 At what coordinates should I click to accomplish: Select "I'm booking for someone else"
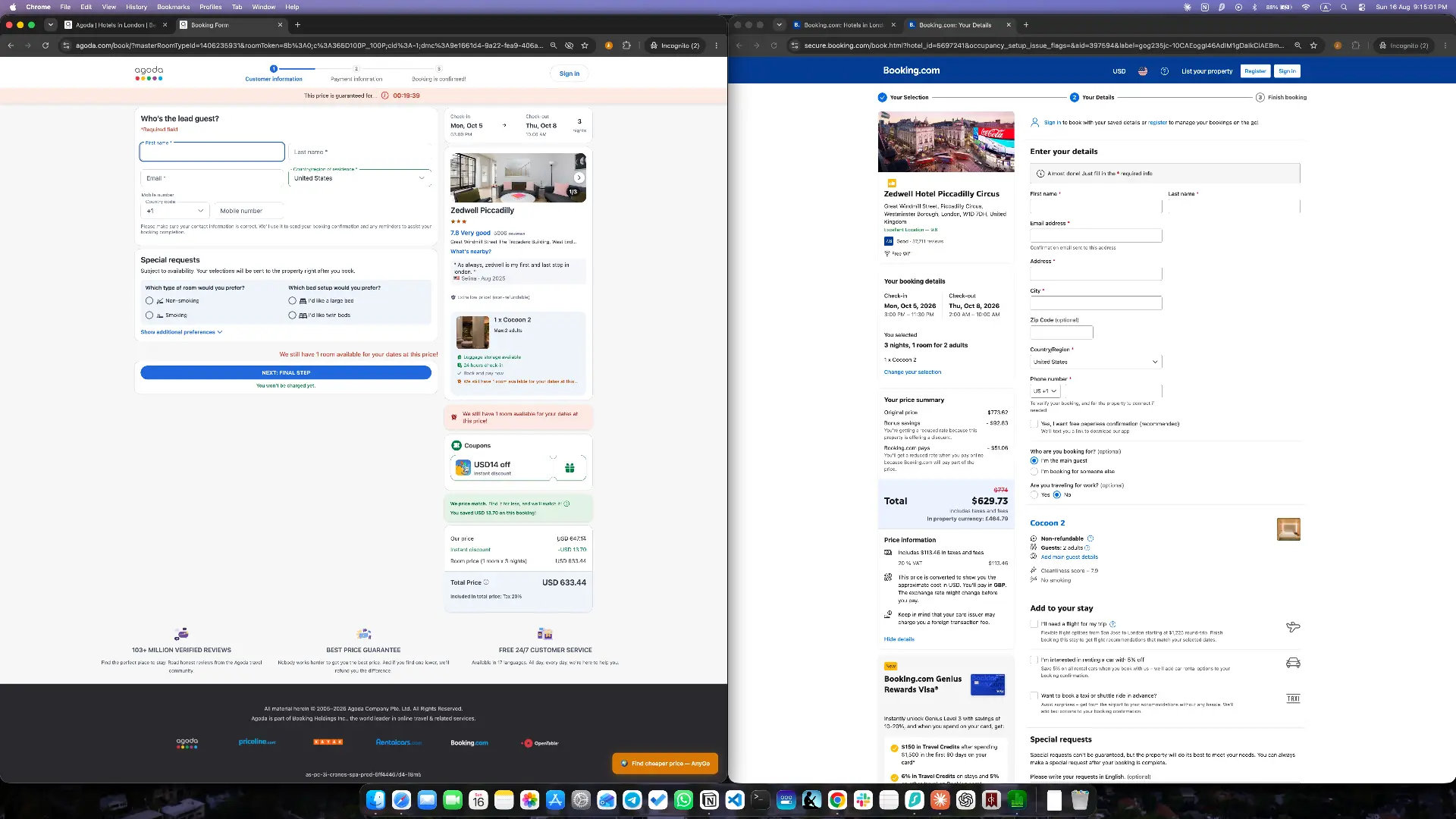(1034, 472)
